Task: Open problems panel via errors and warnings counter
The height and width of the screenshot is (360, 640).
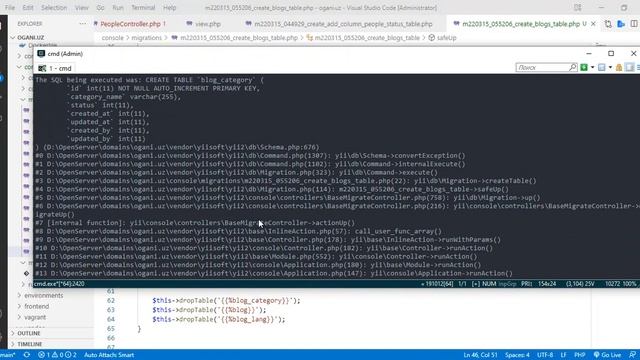Action: coord(57,355)
